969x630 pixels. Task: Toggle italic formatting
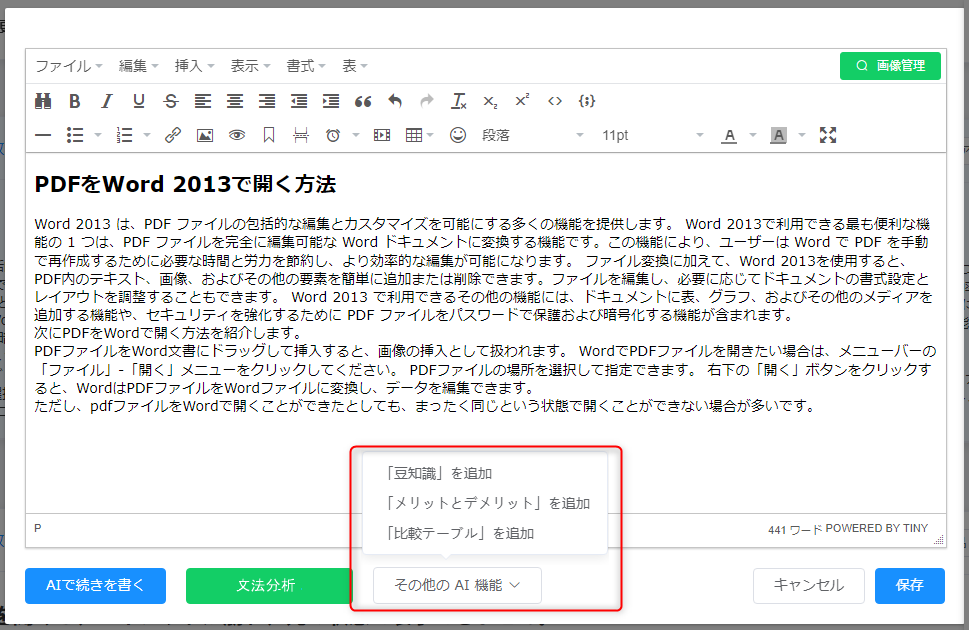[107, 101]
